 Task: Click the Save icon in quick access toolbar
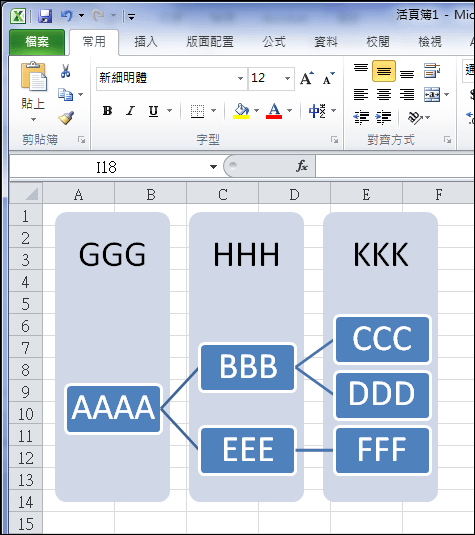pyautogui.click(x=45, y=16)
